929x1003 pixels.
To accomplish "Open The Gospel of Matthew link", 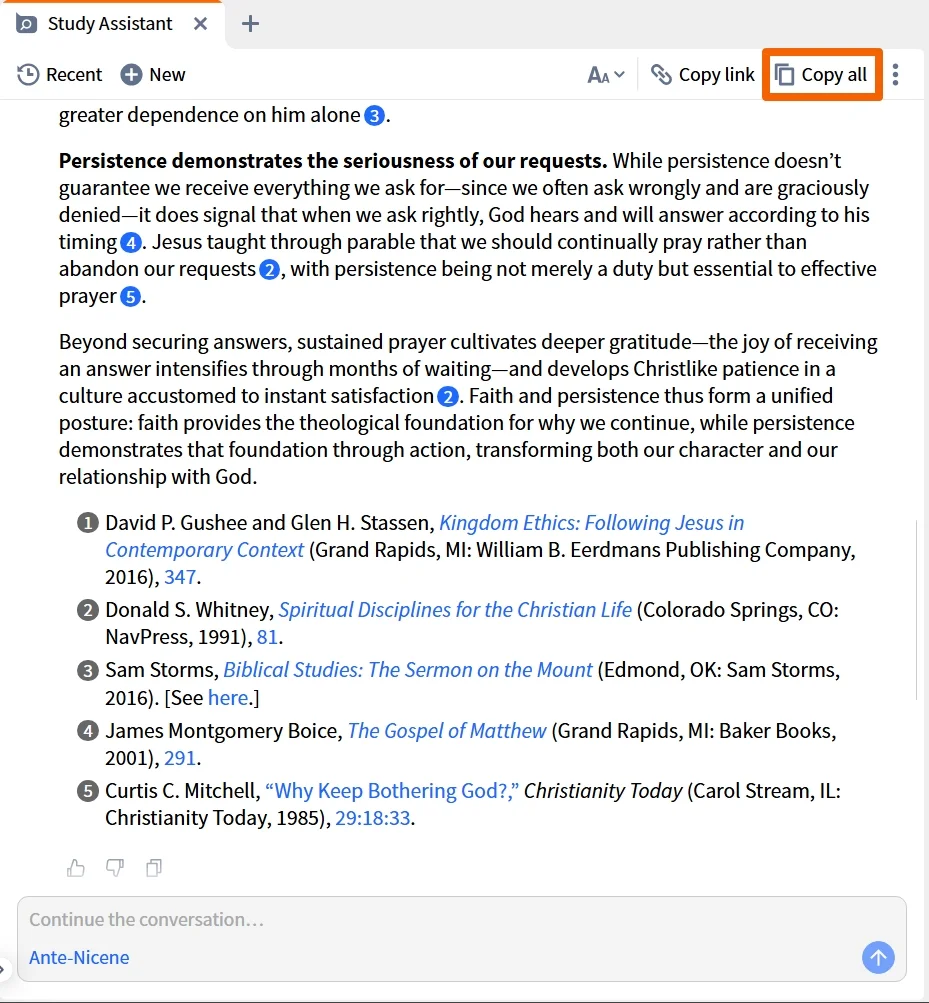I will [447, 731].
